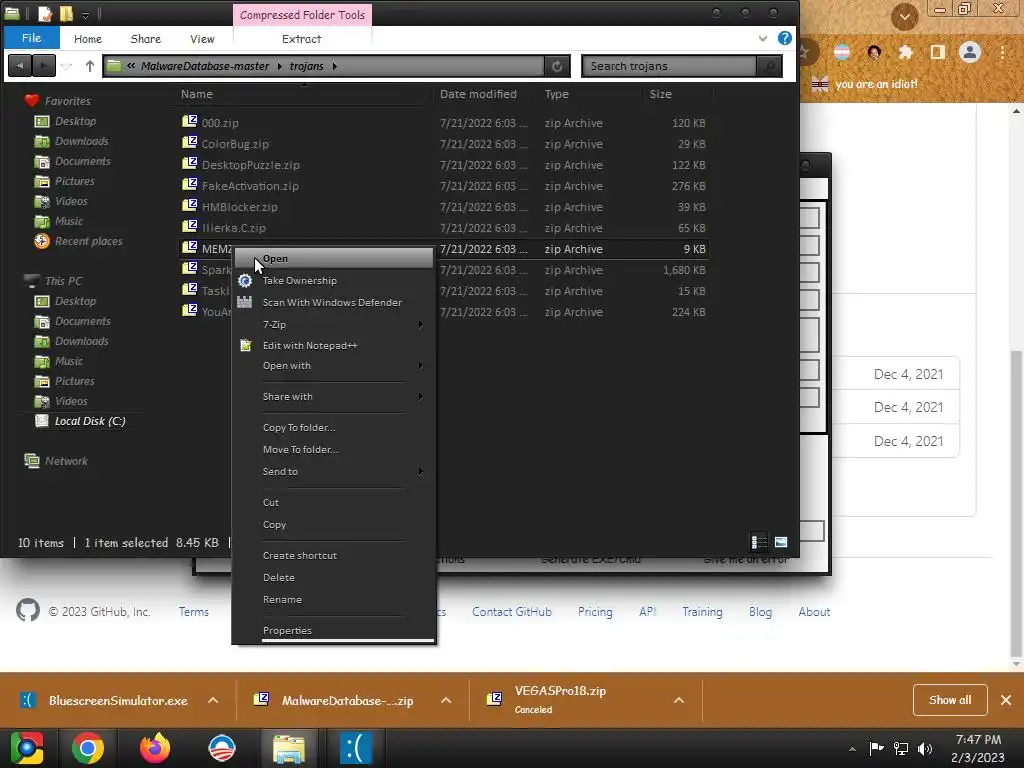
Task: Open the File ribbon tab
Action: pyautogui.click(x=31, y=38)
